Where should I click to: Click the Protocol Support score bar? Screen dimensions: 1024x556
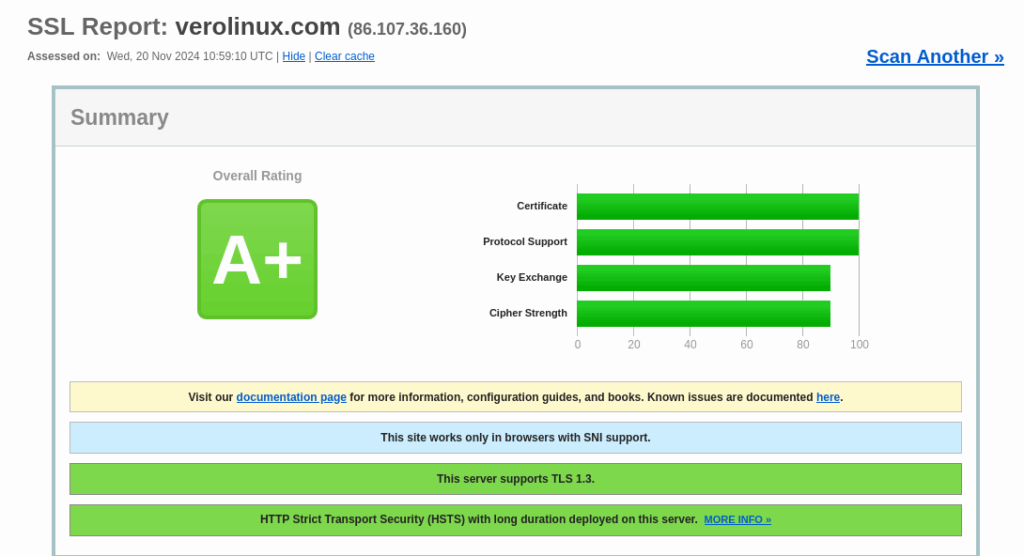coord(717,242)
